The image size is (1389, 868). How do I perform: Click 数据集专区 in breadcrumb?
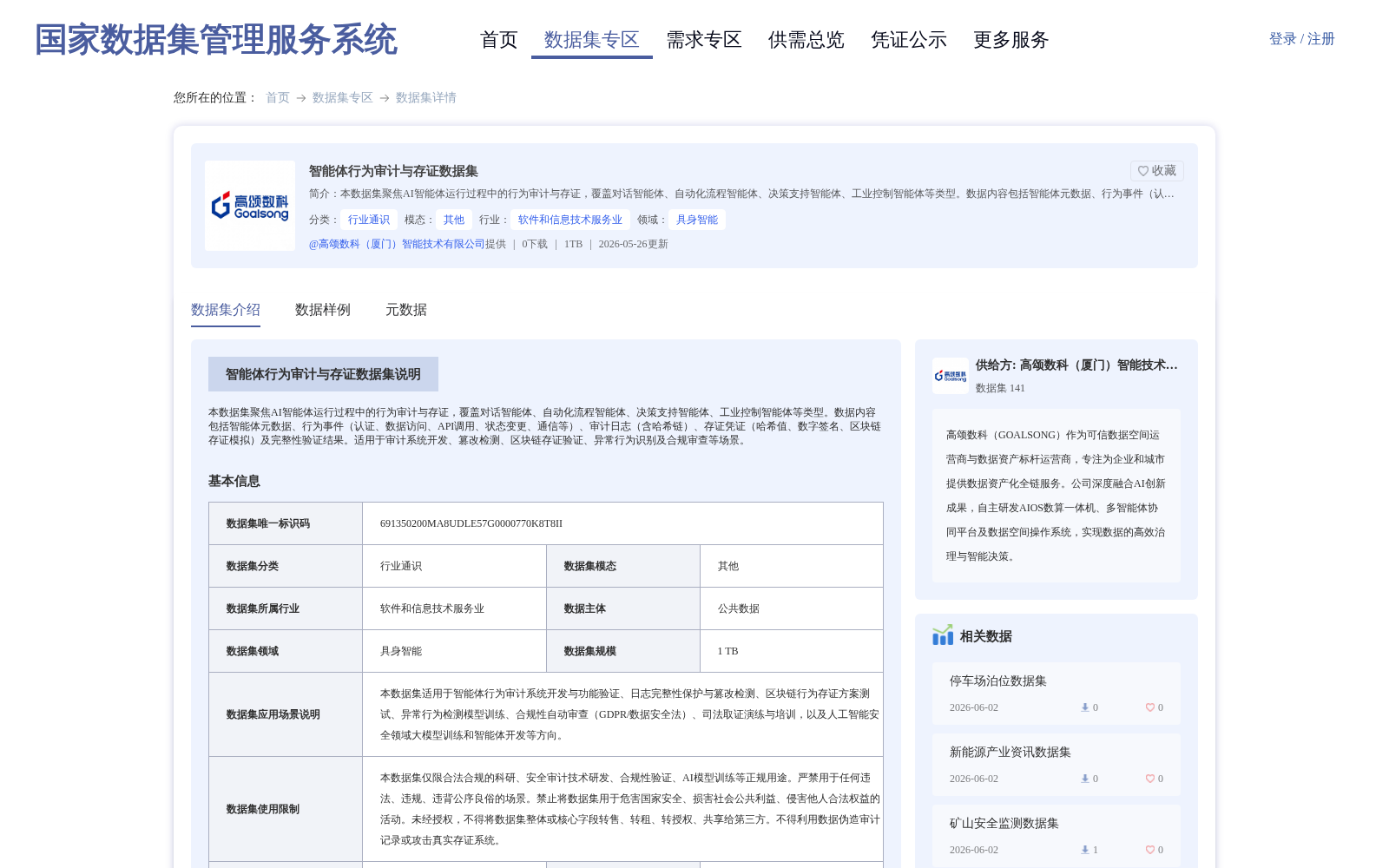(343, 98)
